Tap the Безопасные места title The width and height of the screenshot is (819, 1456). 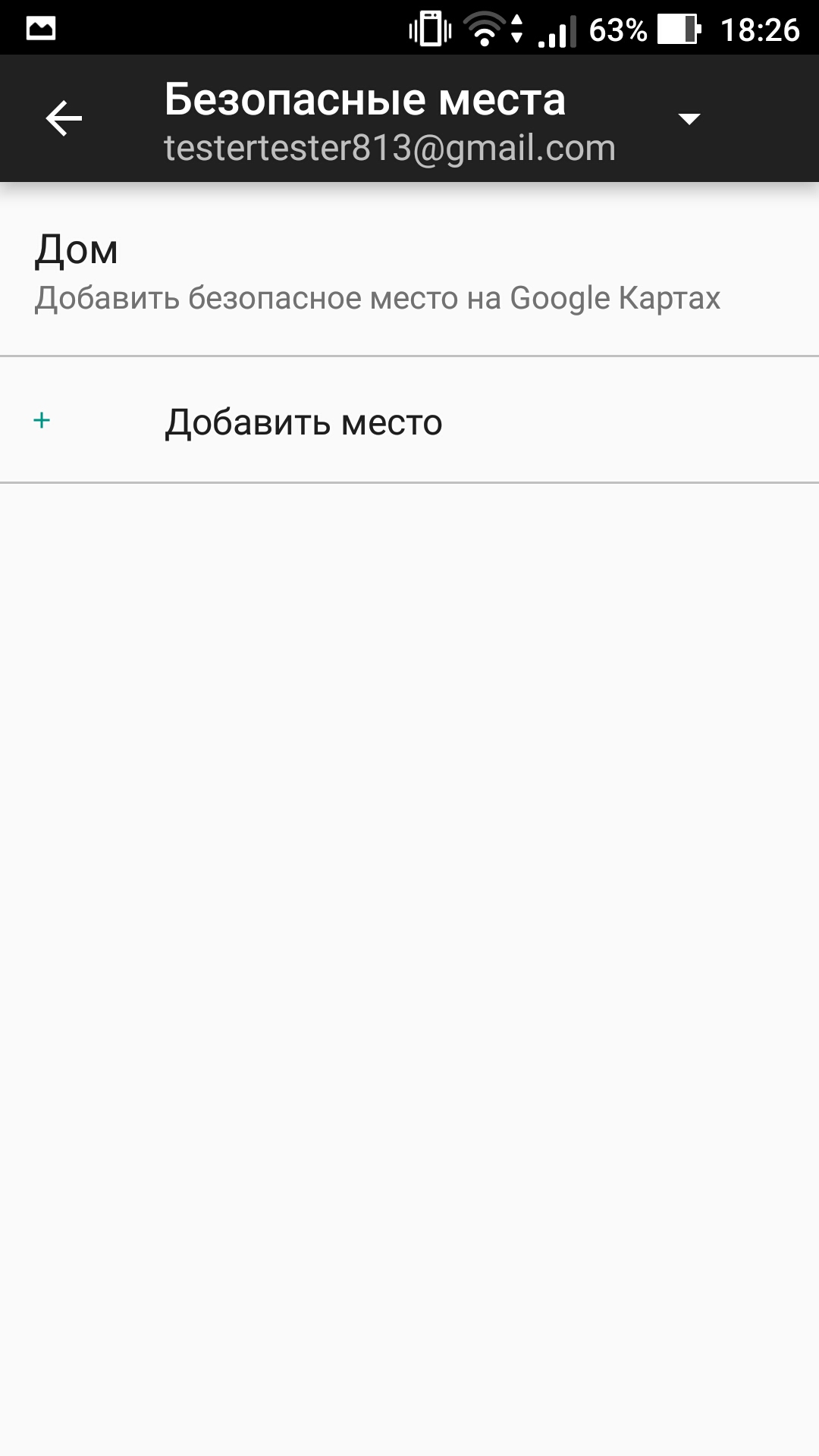click(365, 99)
